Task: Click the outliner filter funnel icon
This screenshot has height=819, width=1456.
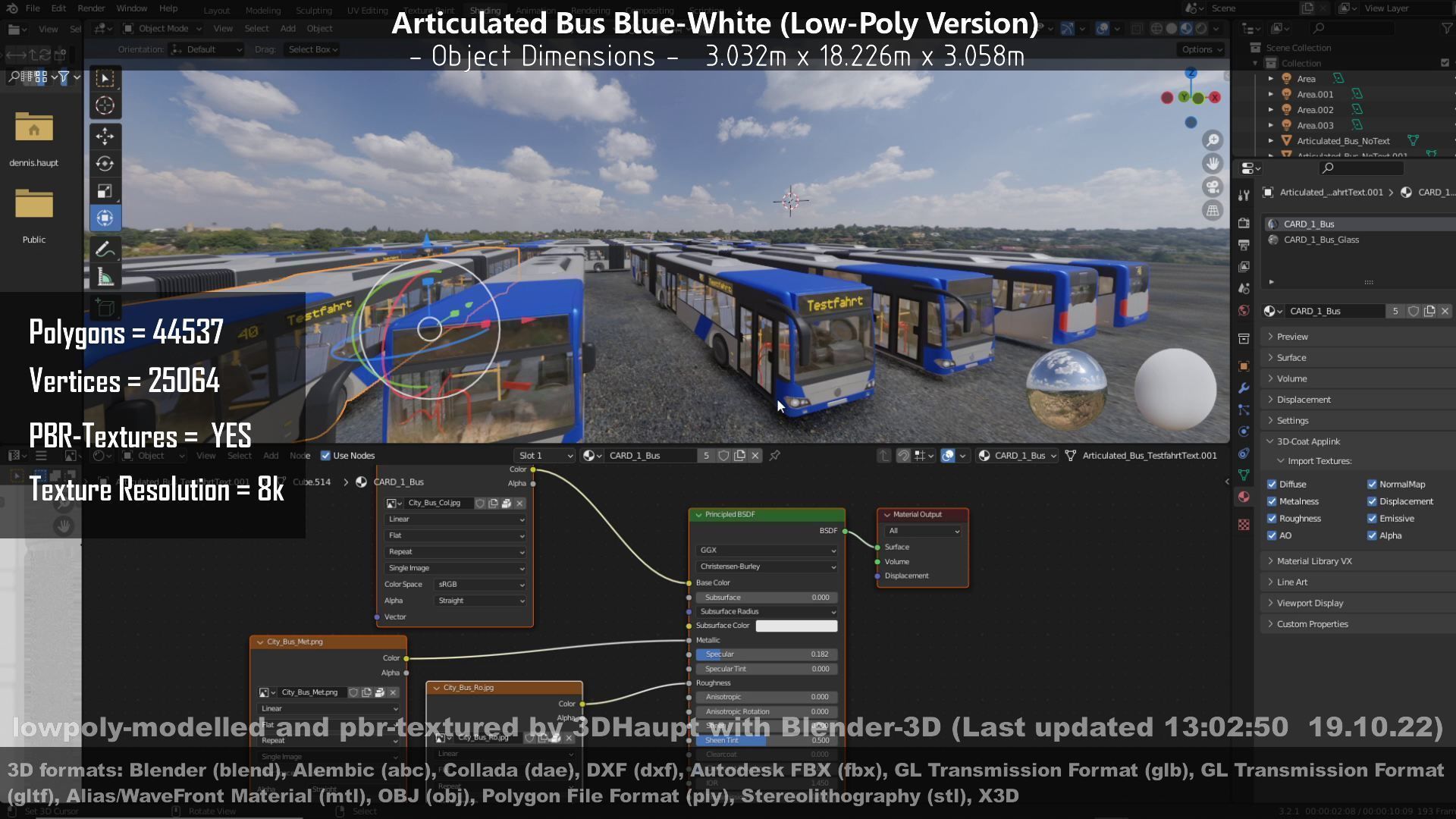Action: [1447, 28]
